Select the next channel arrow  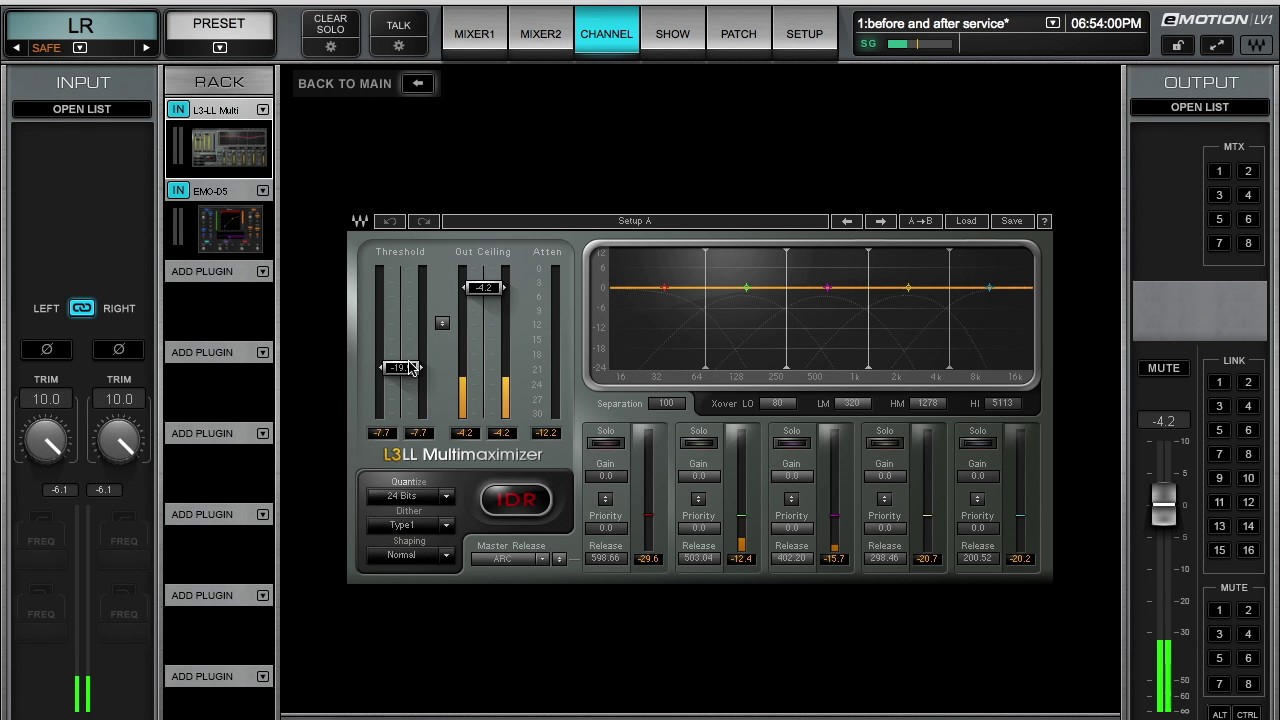coord(146,48)
